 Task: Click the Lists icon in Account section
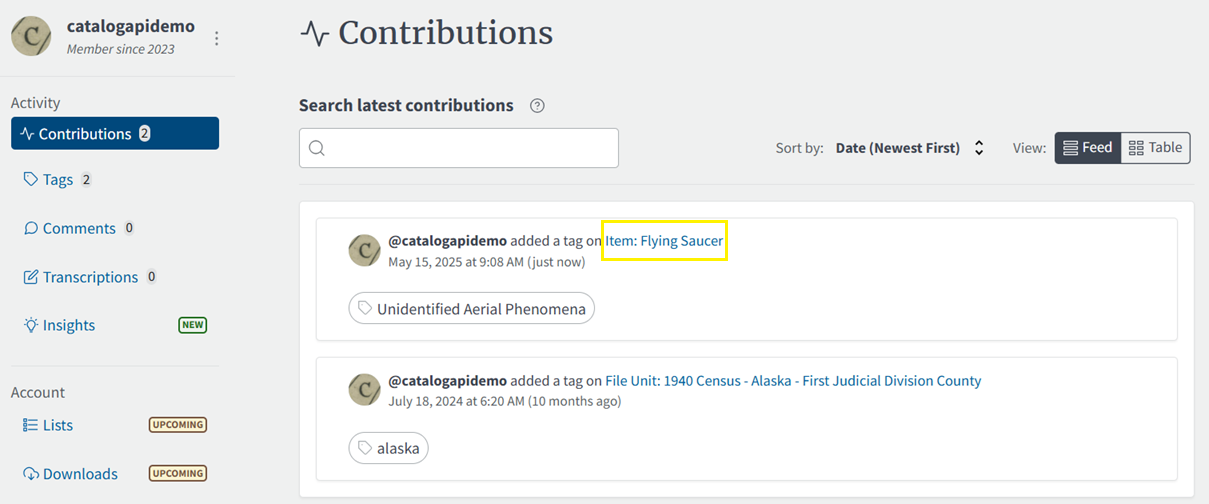[31, 425]
